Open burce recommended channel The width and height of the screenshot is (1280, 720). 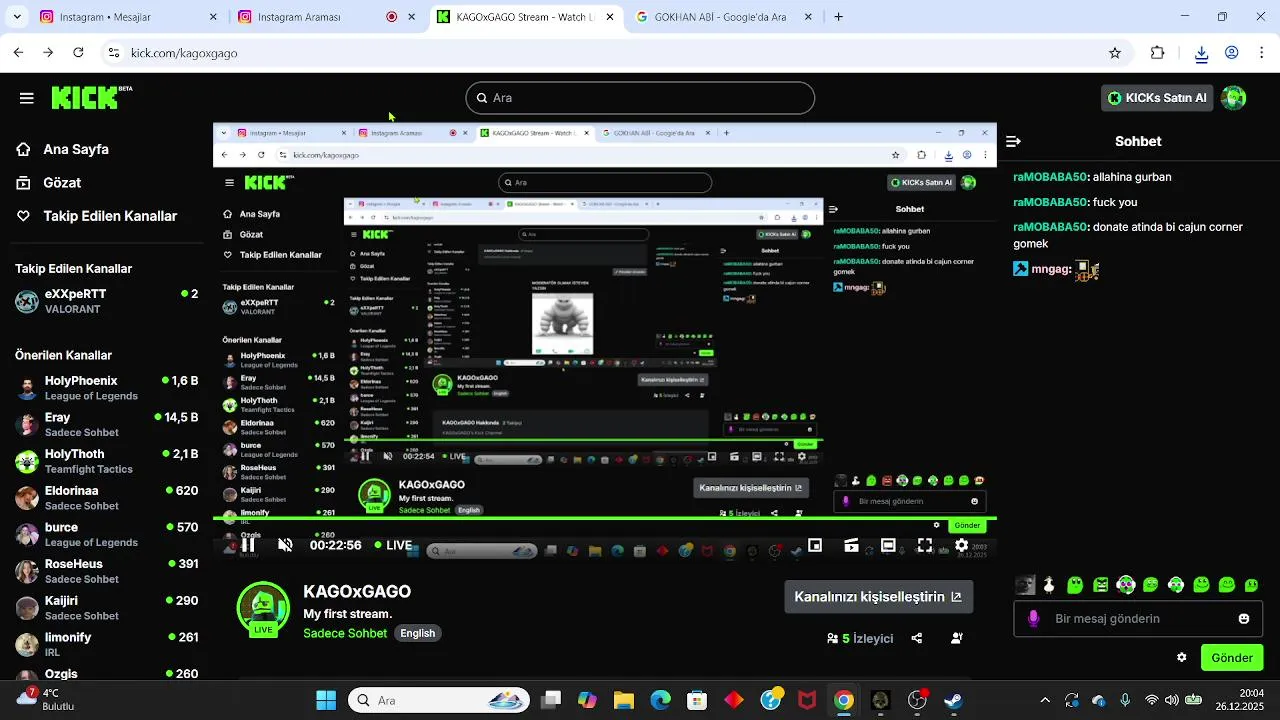pyautogui.click(x=106, y=534)
